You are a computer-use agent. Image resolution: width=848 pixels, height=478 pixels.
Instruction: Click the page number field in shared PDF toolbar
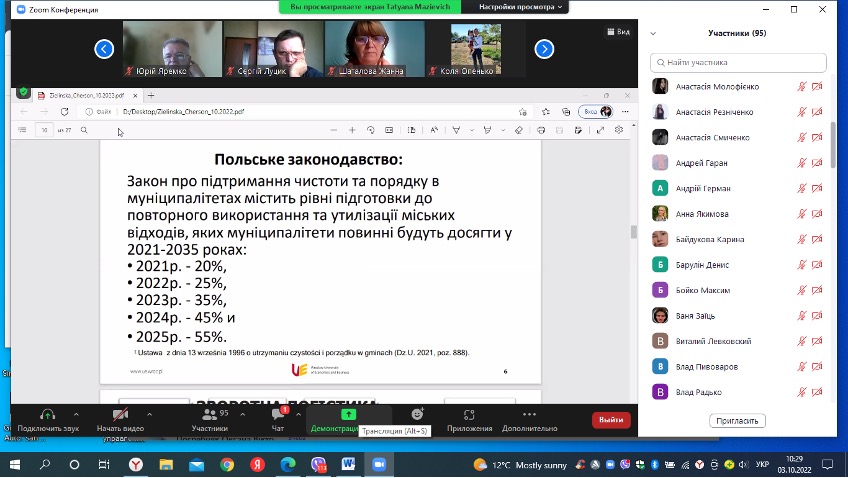[x=44, y=130]
